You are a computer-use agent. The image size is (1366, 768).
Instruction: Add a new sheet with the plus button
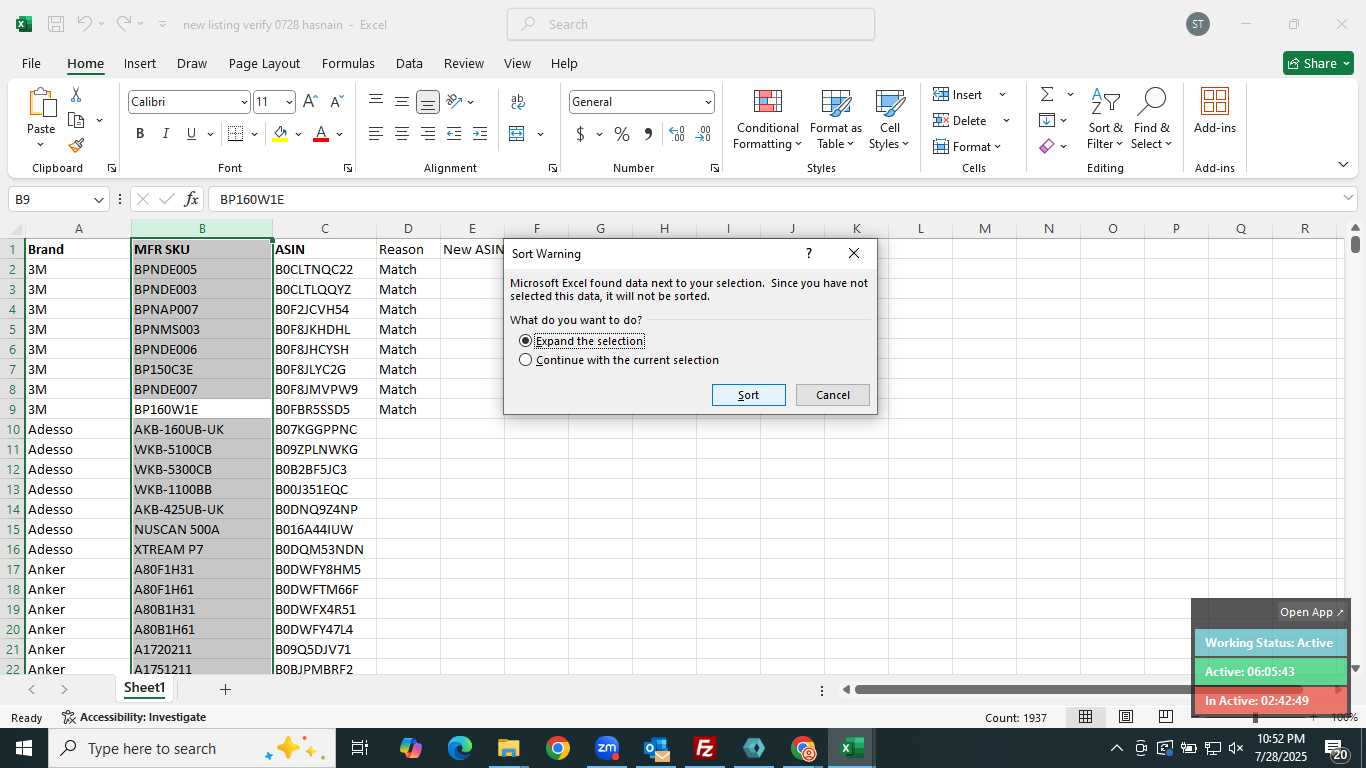pyautogui.click(x=225, y=689)
